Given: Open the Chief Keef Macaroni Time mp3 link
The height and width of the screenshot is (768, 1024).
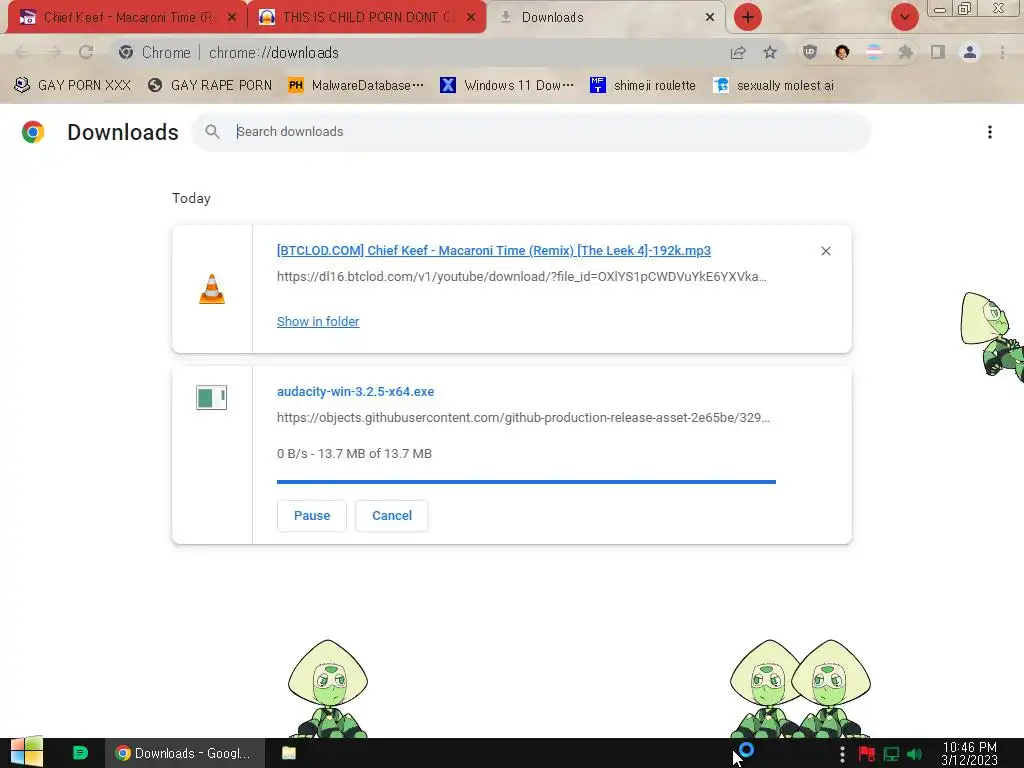Looking at the screenshot, I should click(494, 250).
